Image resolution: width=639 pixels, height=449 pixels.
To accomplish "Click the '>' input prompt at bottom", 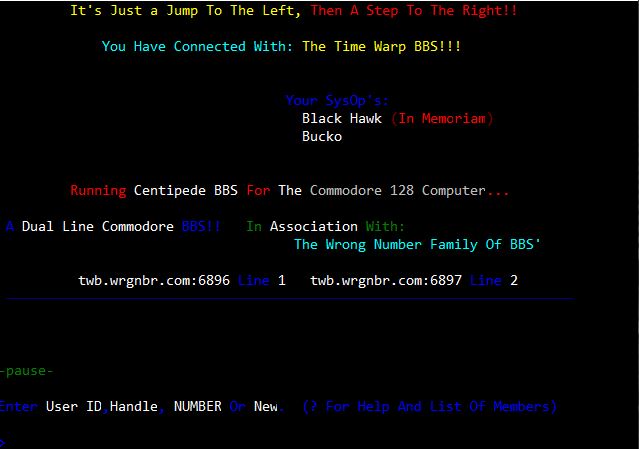I will point(2,442).
